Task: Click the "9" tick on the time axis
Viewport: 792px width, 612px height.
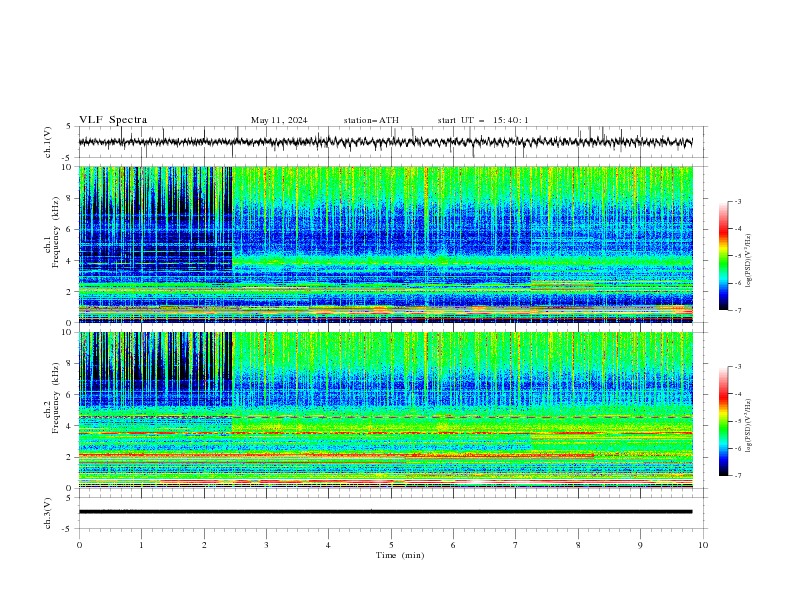Action: [640, 545]
